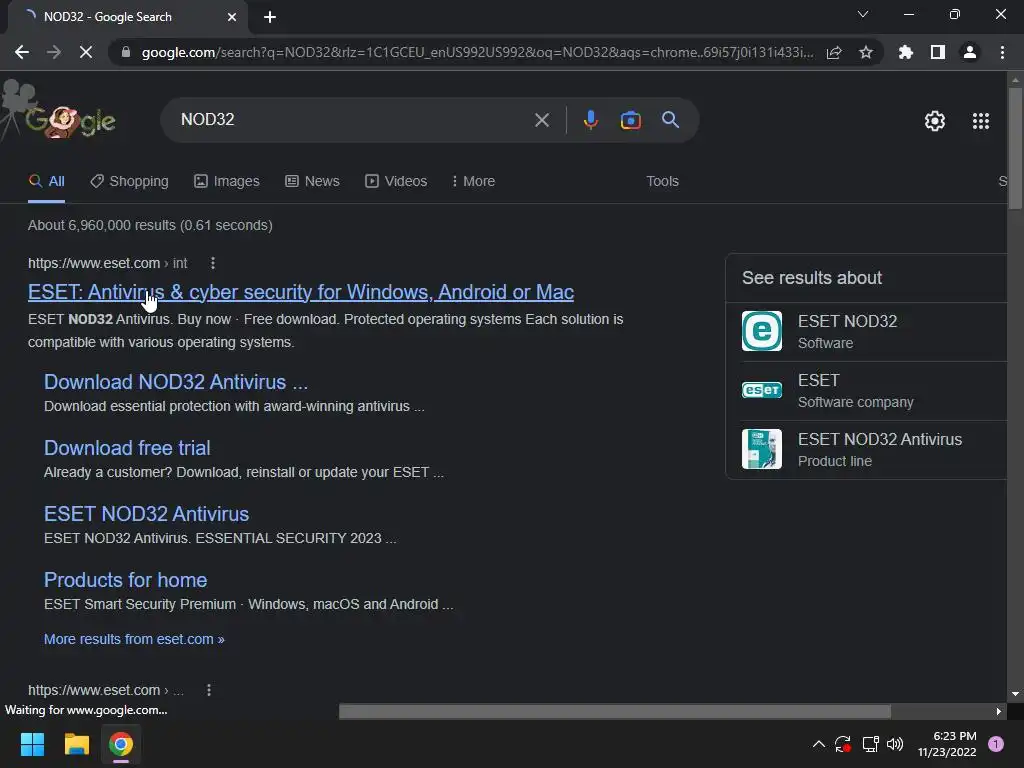Open the share this page icon
The image size is (1024, 768).
[x=834, y=52]
